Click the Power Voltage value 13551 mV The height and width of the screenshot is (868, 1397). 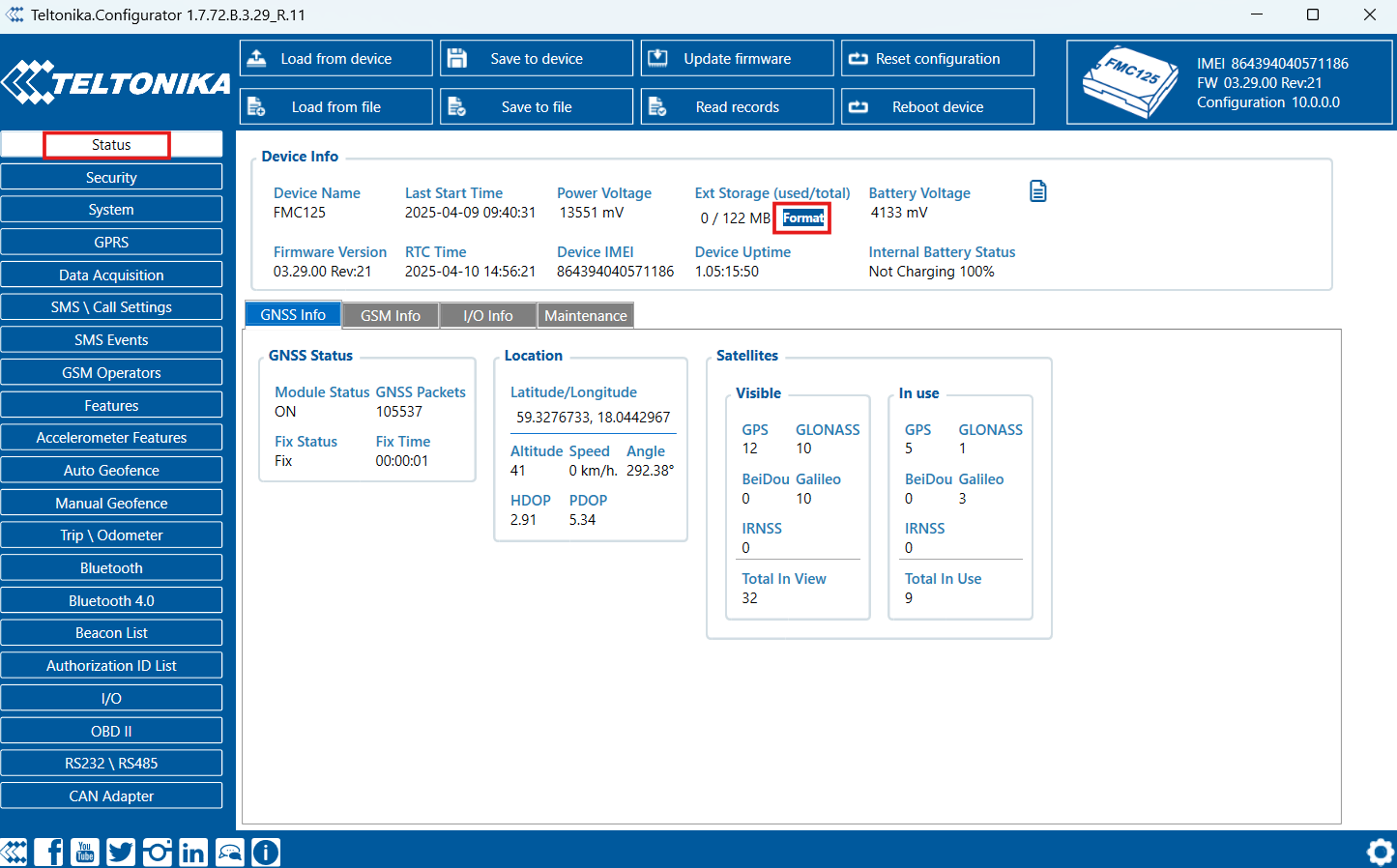[x=592, y=213]
